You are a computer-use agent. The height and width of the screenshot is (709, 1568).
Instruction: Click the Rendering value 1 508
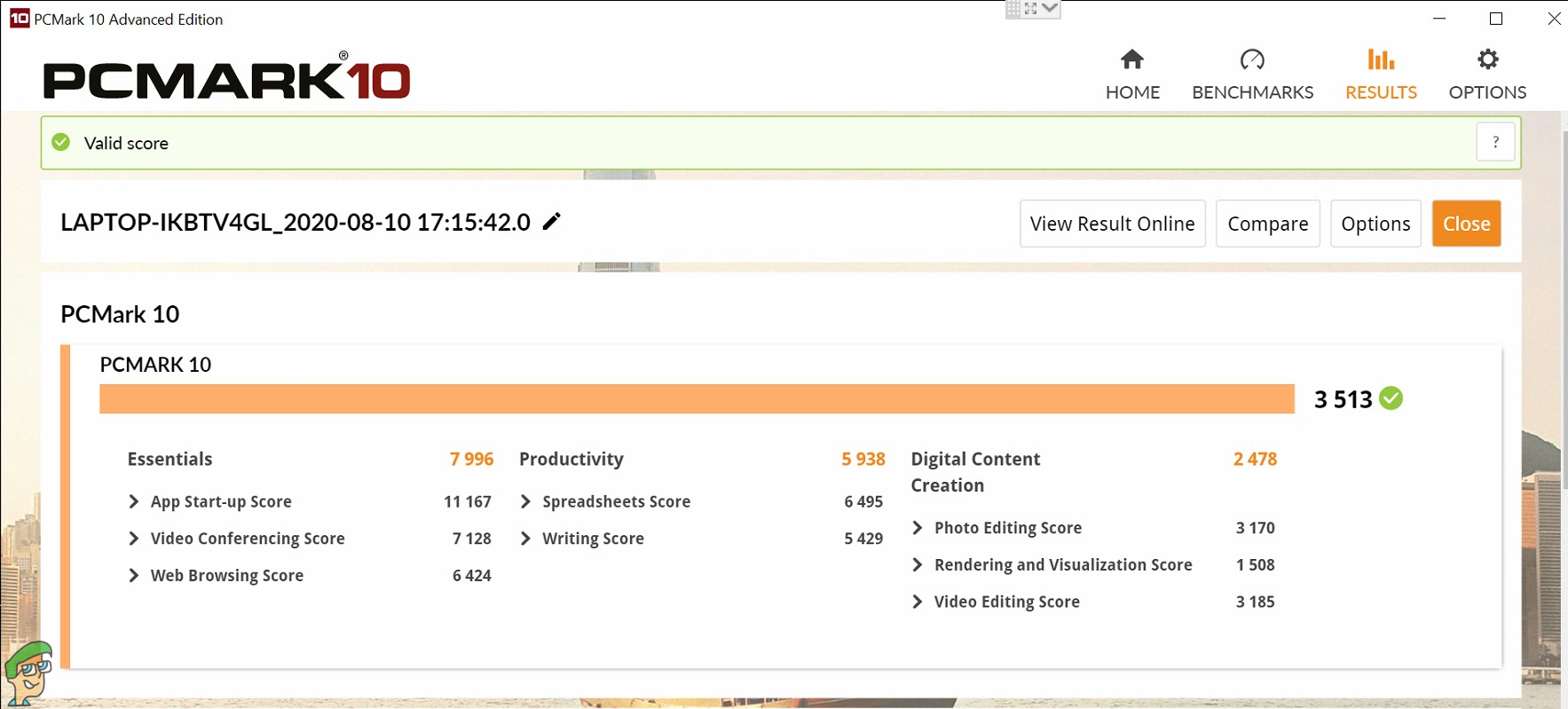[x=1255, y=565]
